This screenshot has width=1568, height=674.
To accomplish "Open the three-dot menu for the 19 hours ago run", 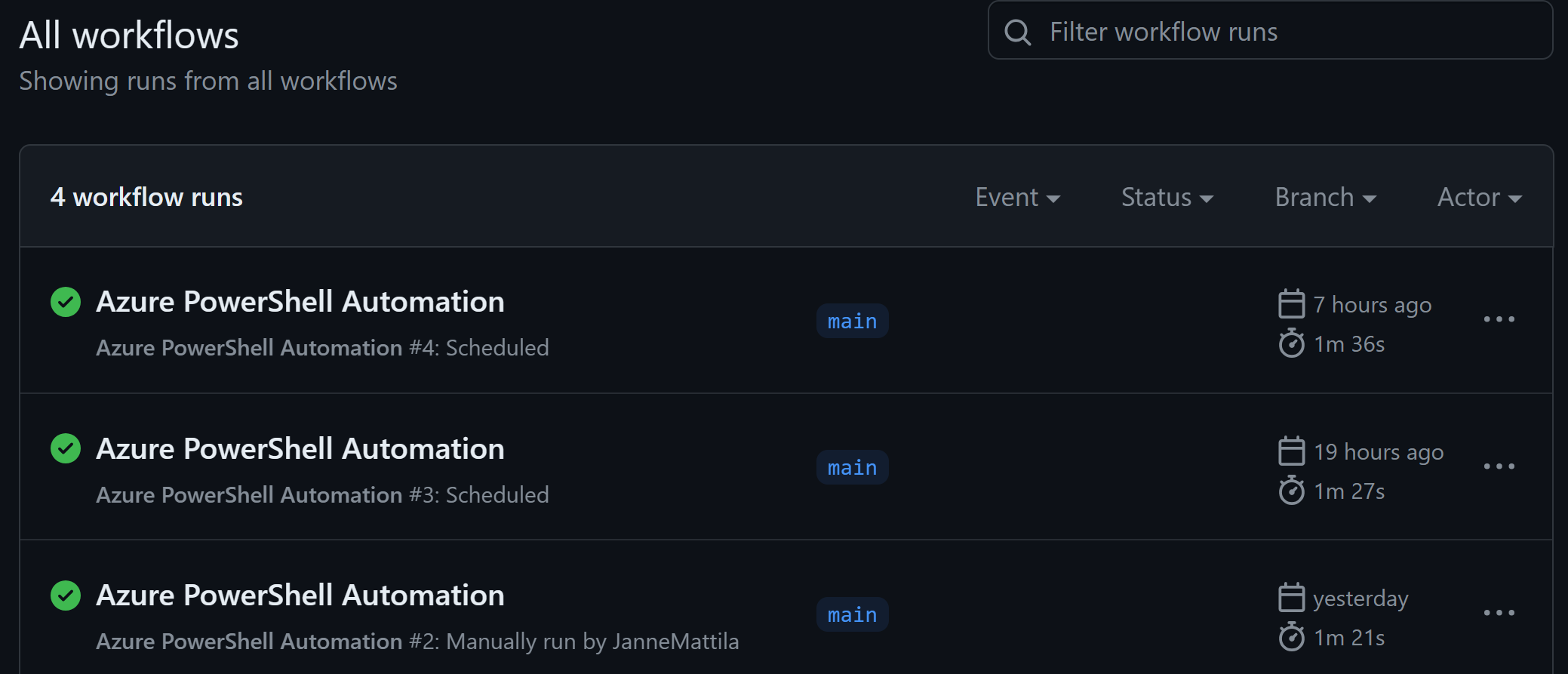I will 1499,466.
